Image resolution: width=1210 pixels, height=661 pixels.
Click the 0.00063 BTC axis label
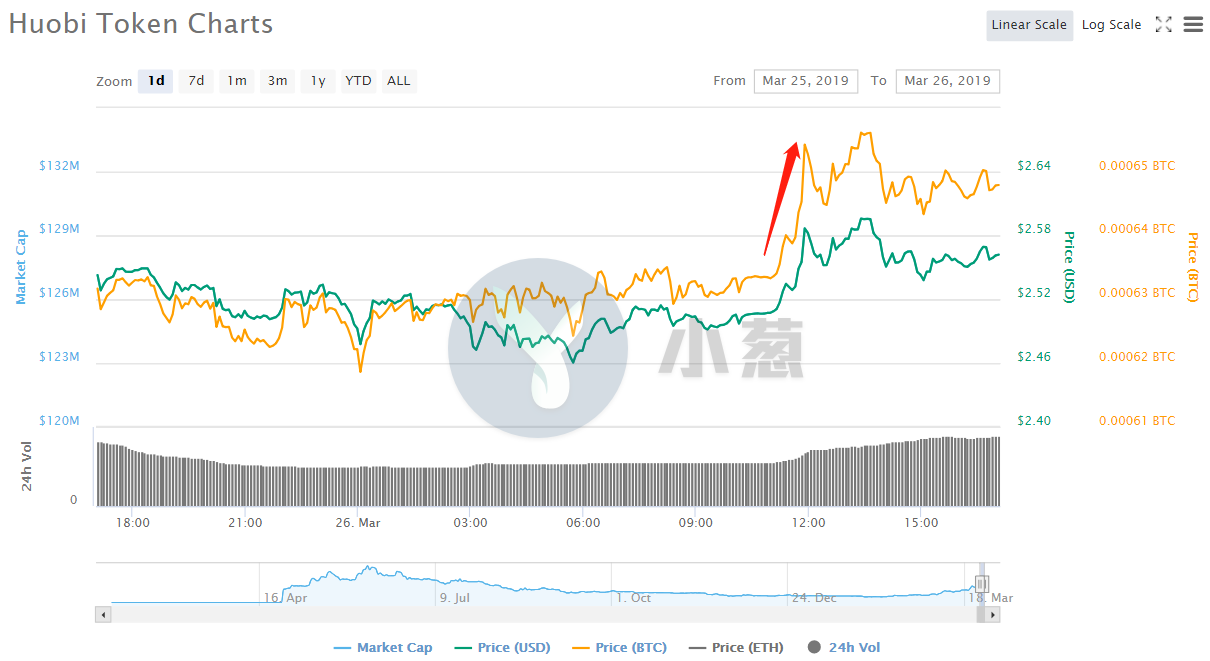(x=1137, y=293)
